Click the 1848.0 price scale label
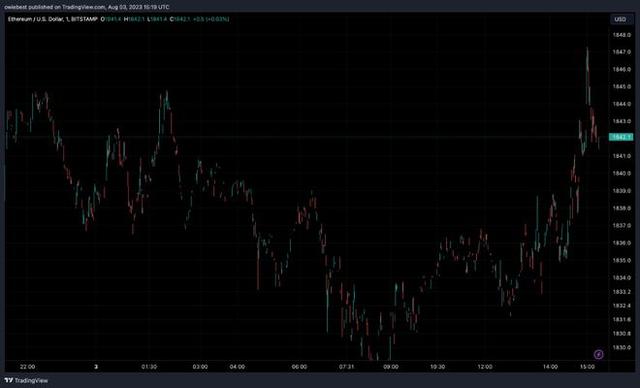This screenshot has width=640, height=388. [621, 35]
